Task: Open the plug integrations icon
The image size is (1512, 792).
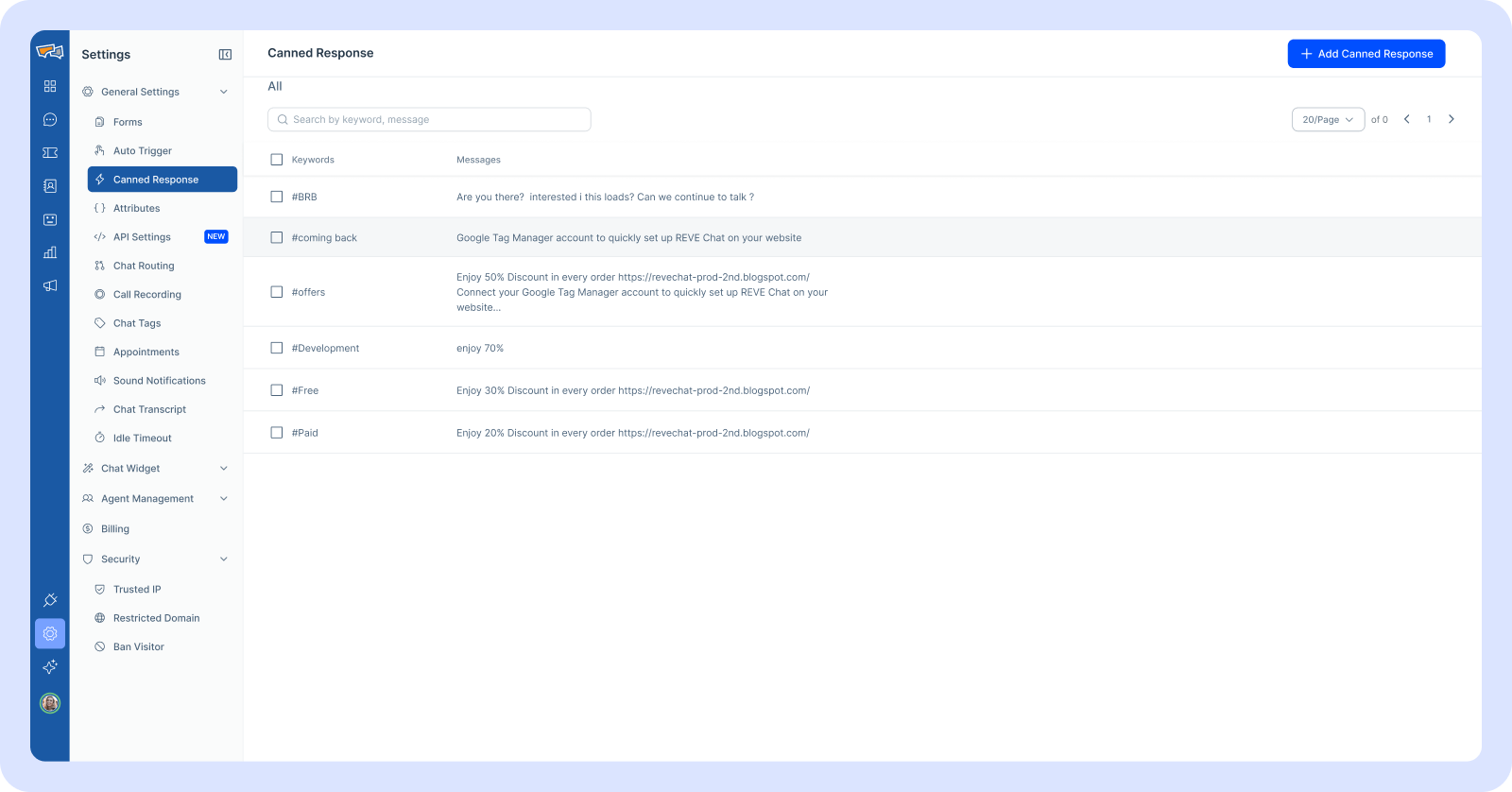Action: (50, 600)
